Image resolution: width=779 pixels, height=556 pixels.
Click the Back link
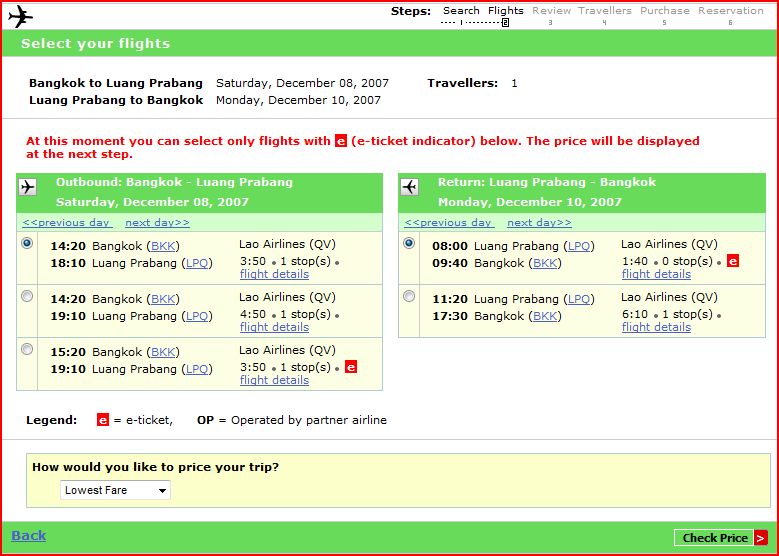tap(29, 536)
